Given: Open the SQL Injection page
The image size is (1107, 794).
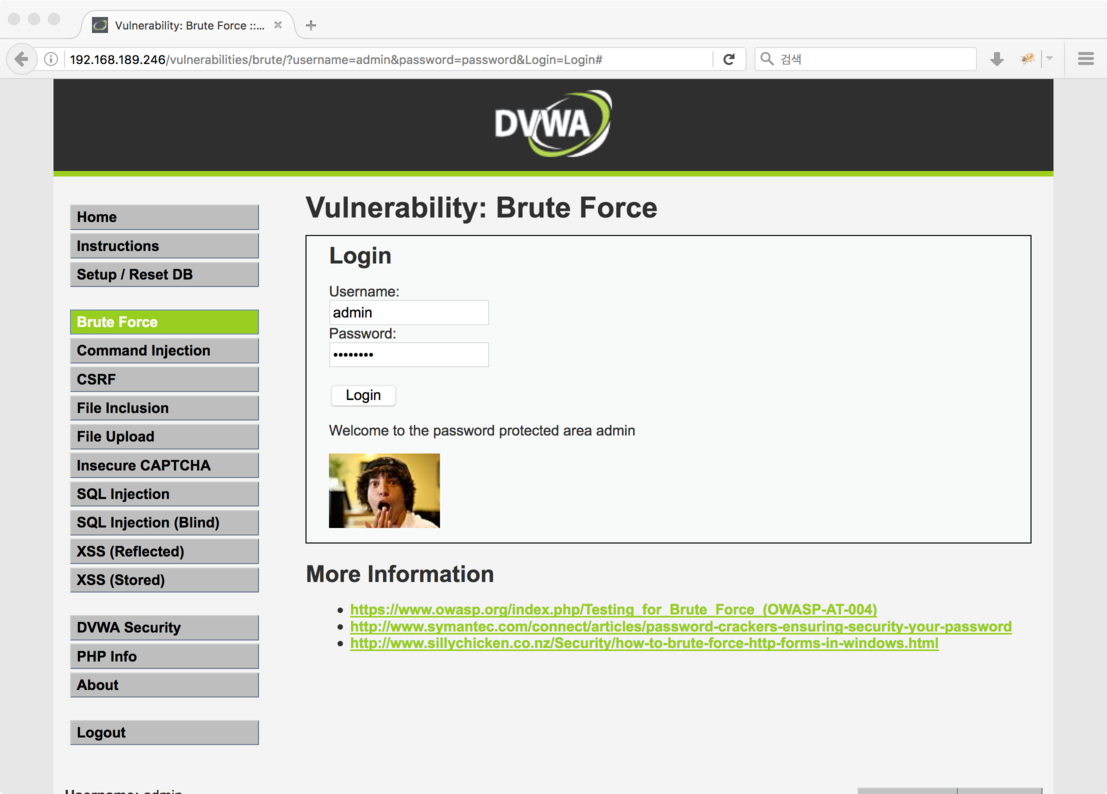Looking at the screenshot, I should (x=164, y=494).
